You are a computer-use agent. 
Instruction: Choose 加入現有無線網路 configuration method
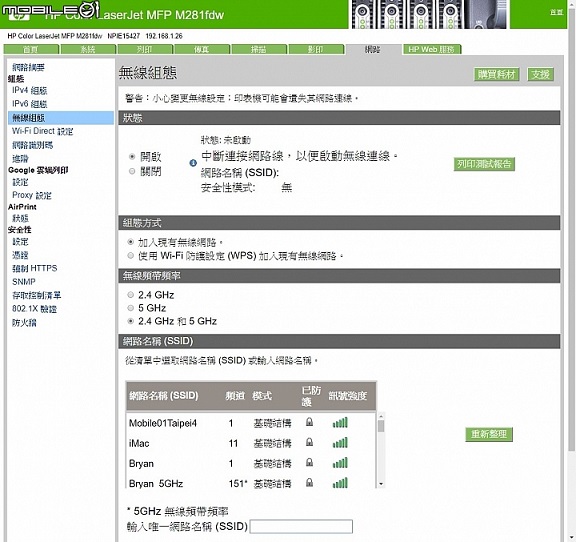(x=130, y=242)
